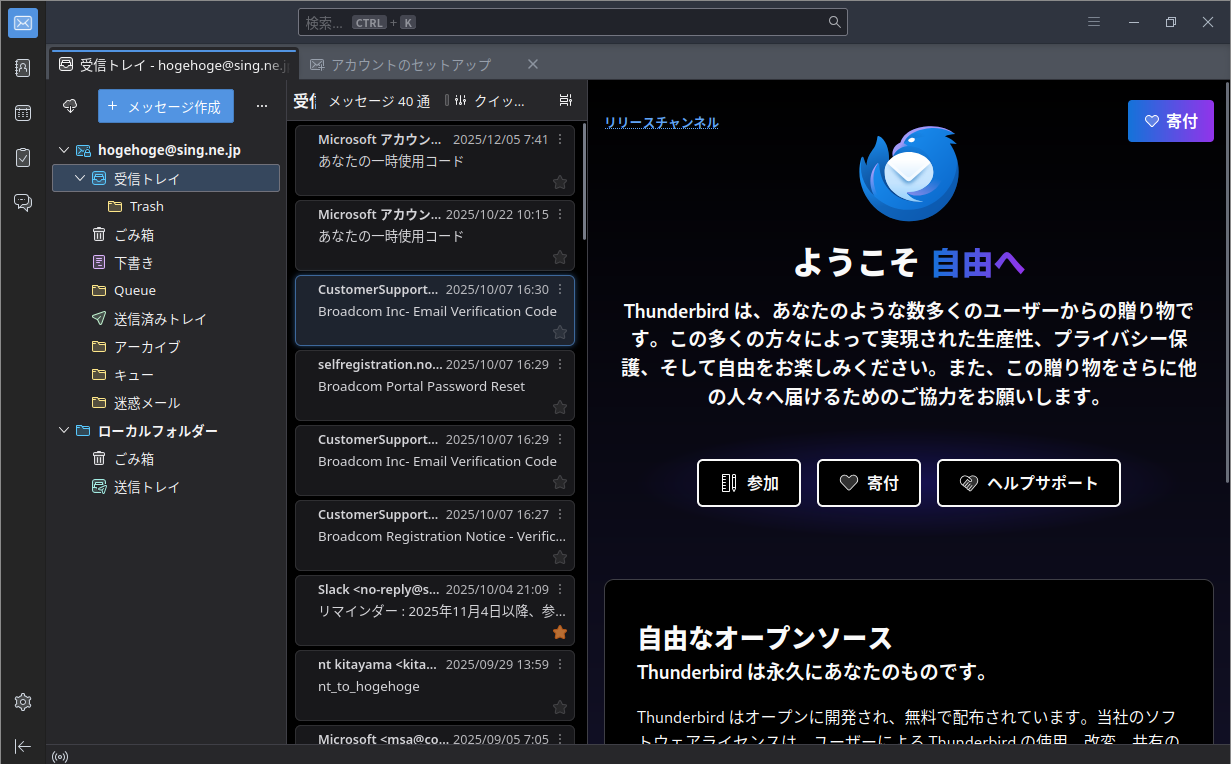Unstar the Slack reminder message

[560, 632]
